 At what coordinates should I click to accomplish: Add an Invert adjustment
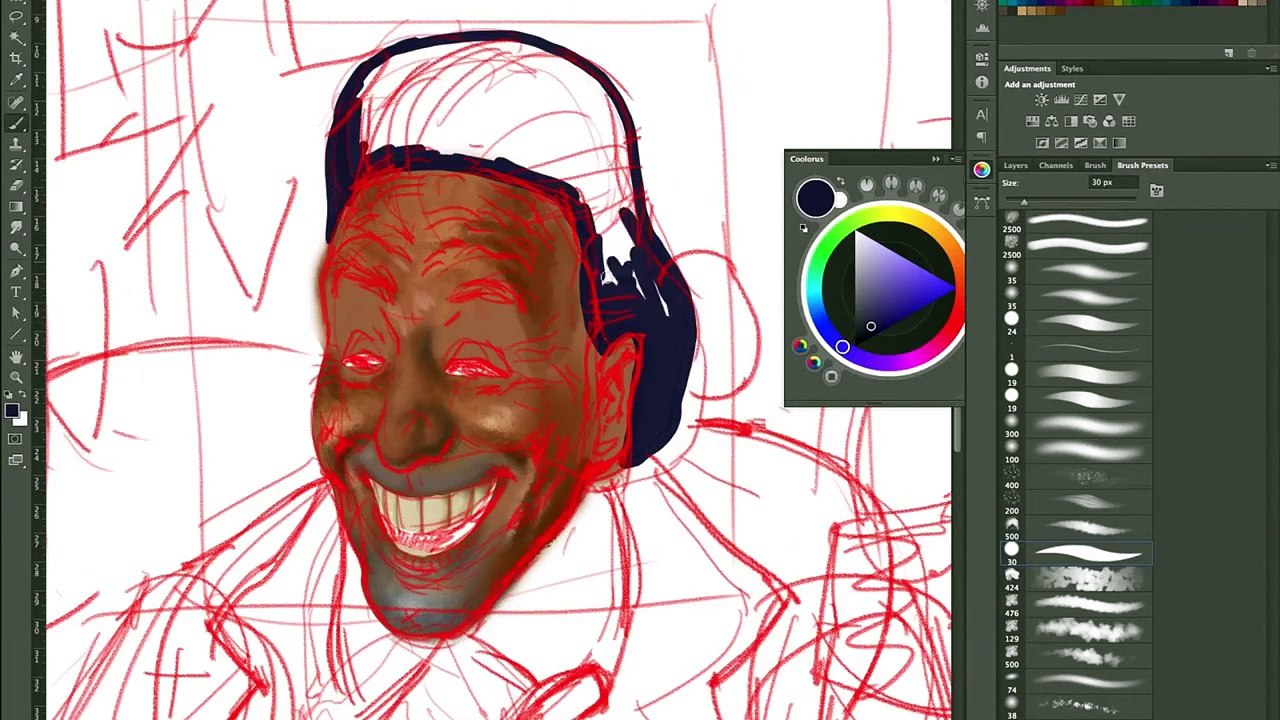point(1042,143)
